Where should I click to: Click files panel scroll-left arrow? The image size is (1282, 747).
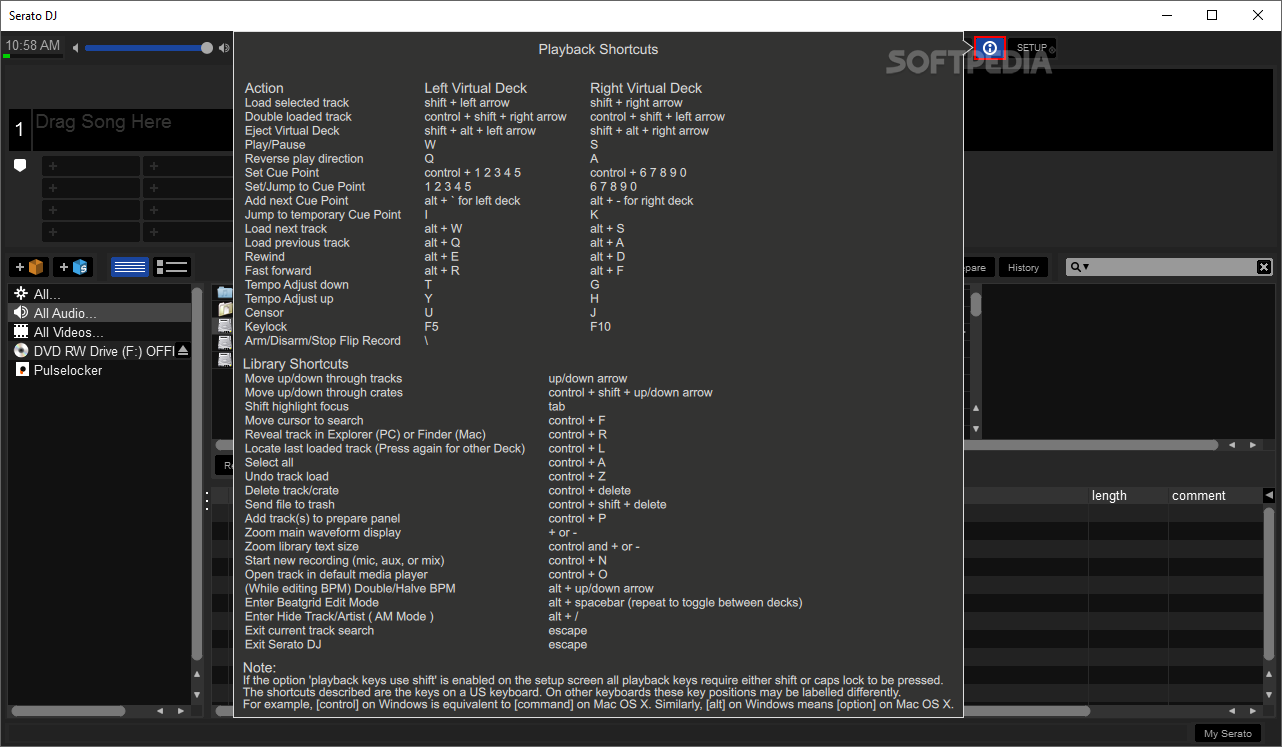click(1232, 444)
